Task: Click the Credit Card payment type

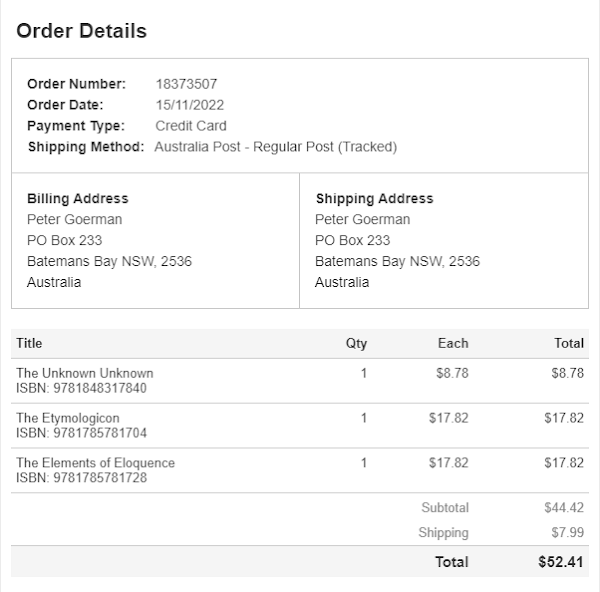Action: coord(190,126)
